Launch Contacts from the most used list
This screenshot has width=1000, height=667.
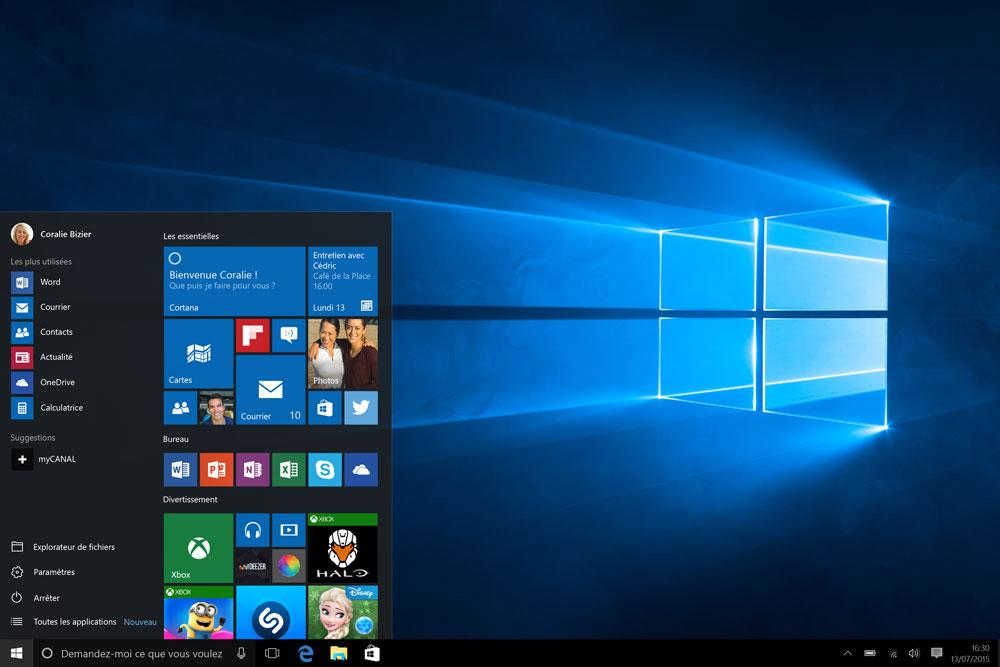(42, 332)
